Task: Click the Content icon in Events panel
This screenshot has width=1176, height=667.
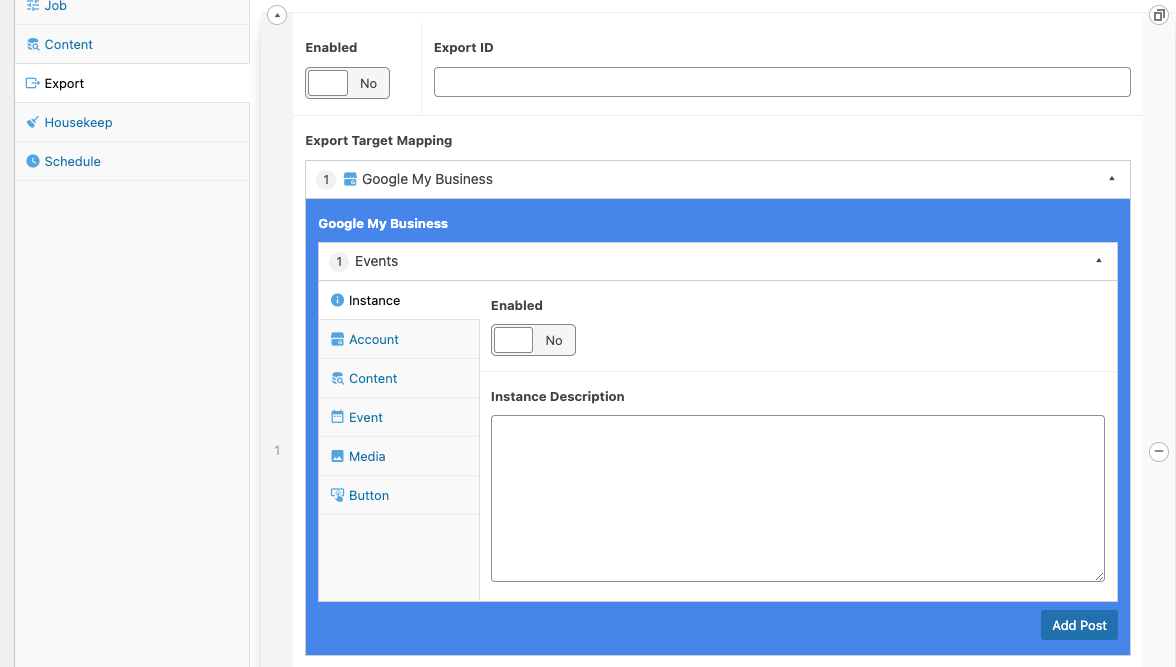Action: click(x=338, y=378)
